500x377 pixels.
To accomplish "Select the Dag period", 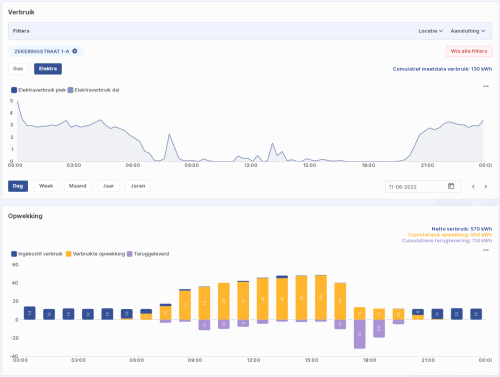I will (18, 186).
